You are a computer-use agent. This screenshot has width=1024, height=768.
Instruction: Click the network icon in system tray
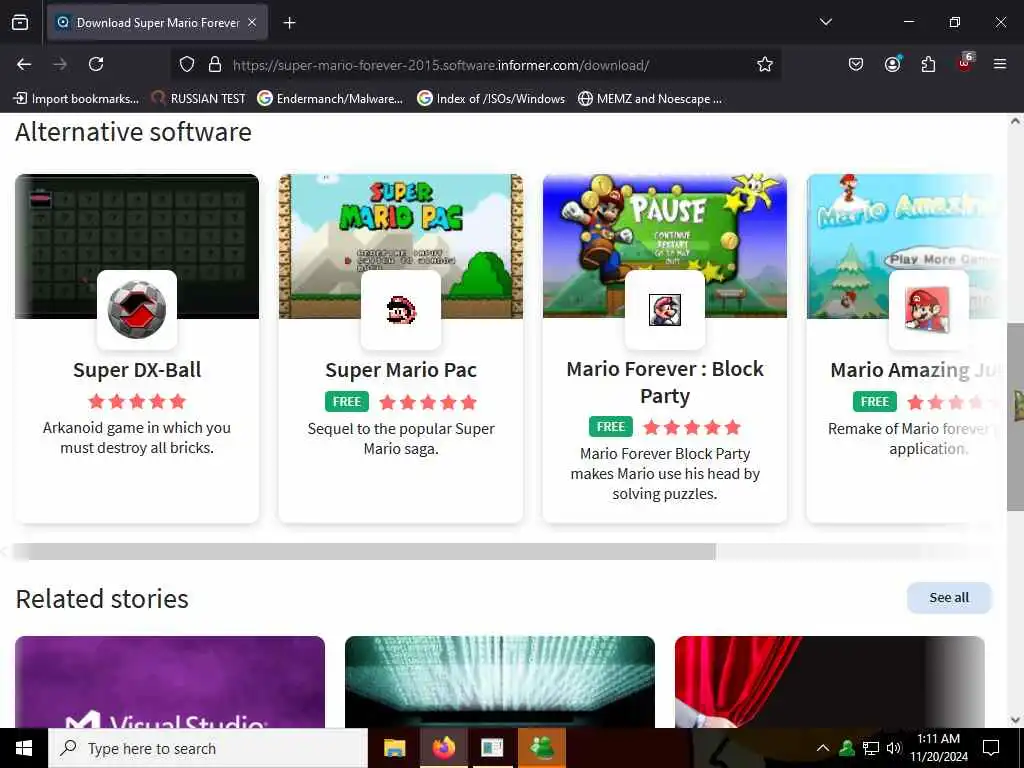coord(871,748)
